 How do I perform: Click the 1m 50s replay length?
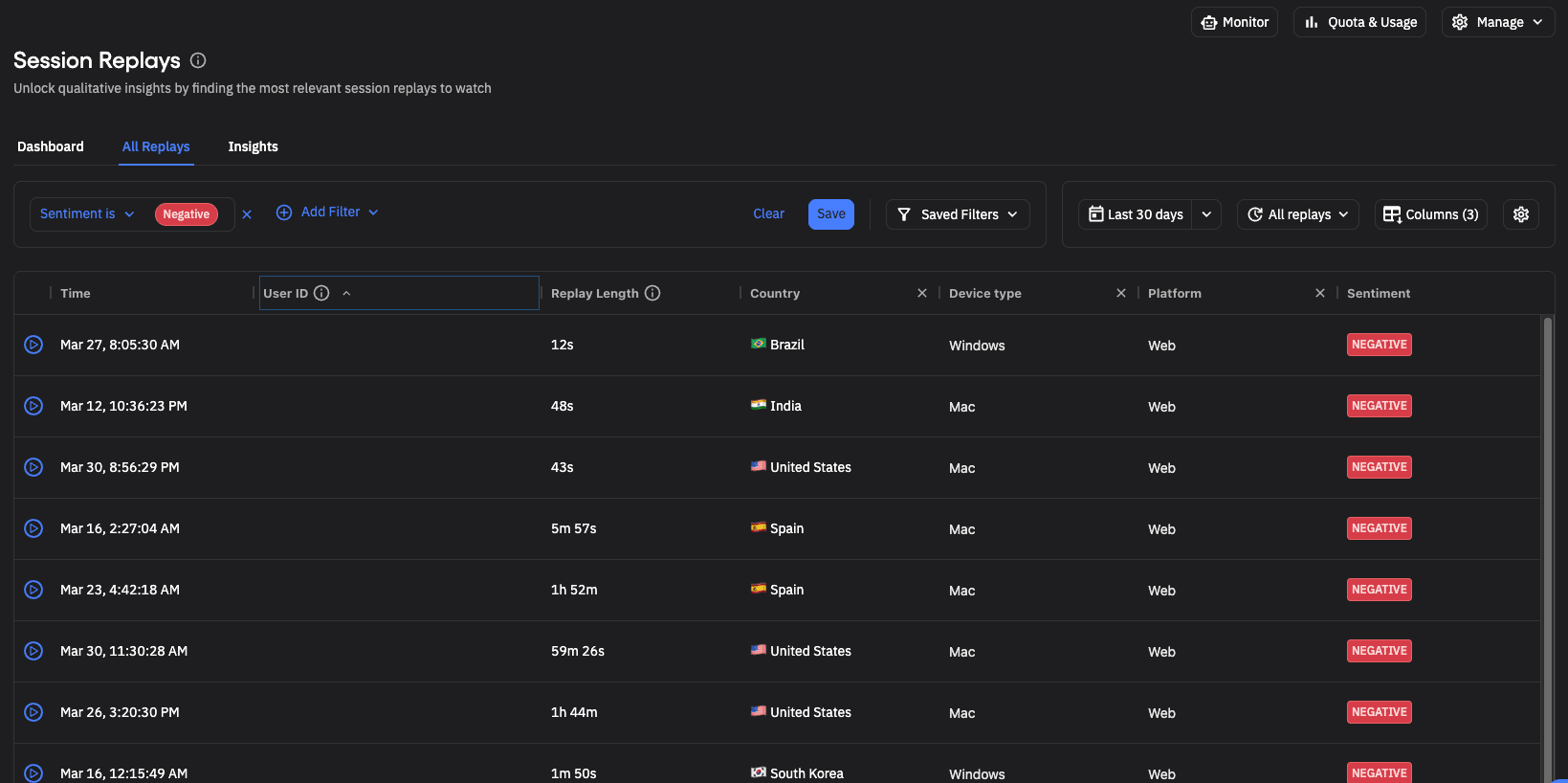tap(574, 773)
